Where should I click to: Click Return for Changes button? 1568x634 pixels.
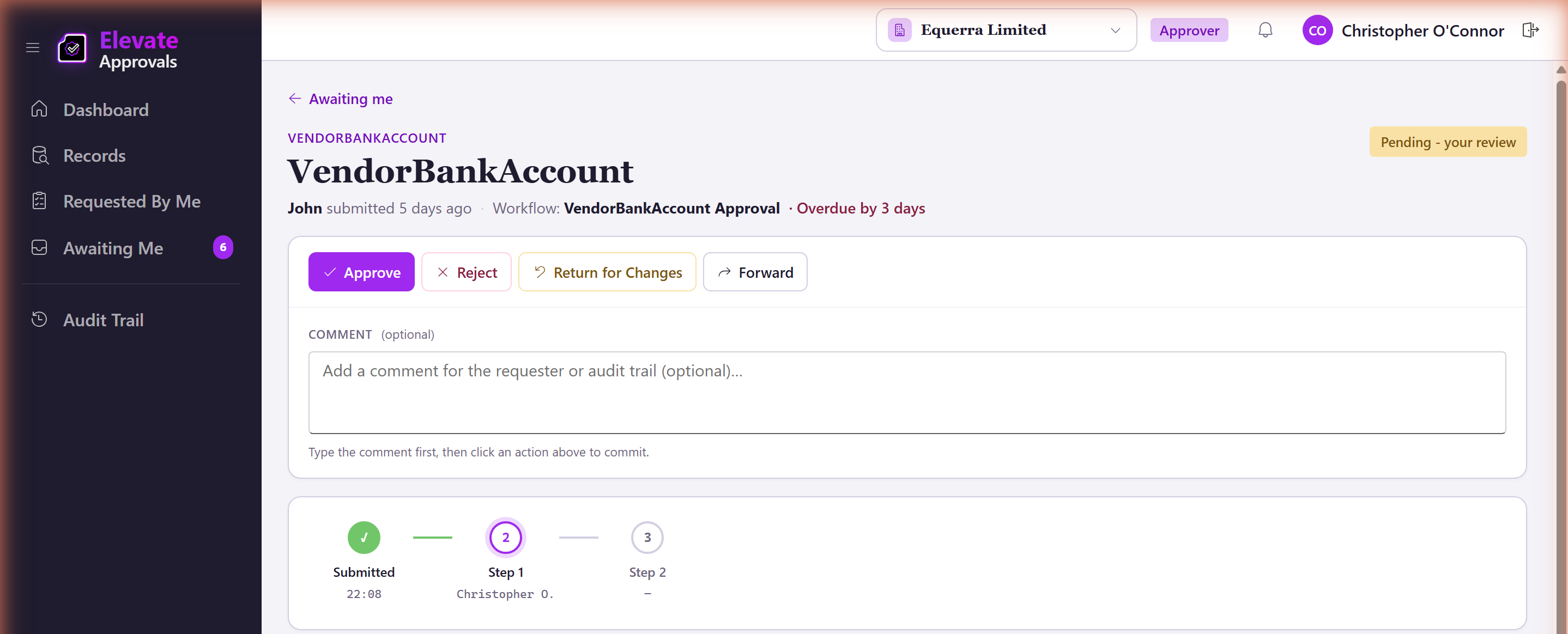pos(608,272)
